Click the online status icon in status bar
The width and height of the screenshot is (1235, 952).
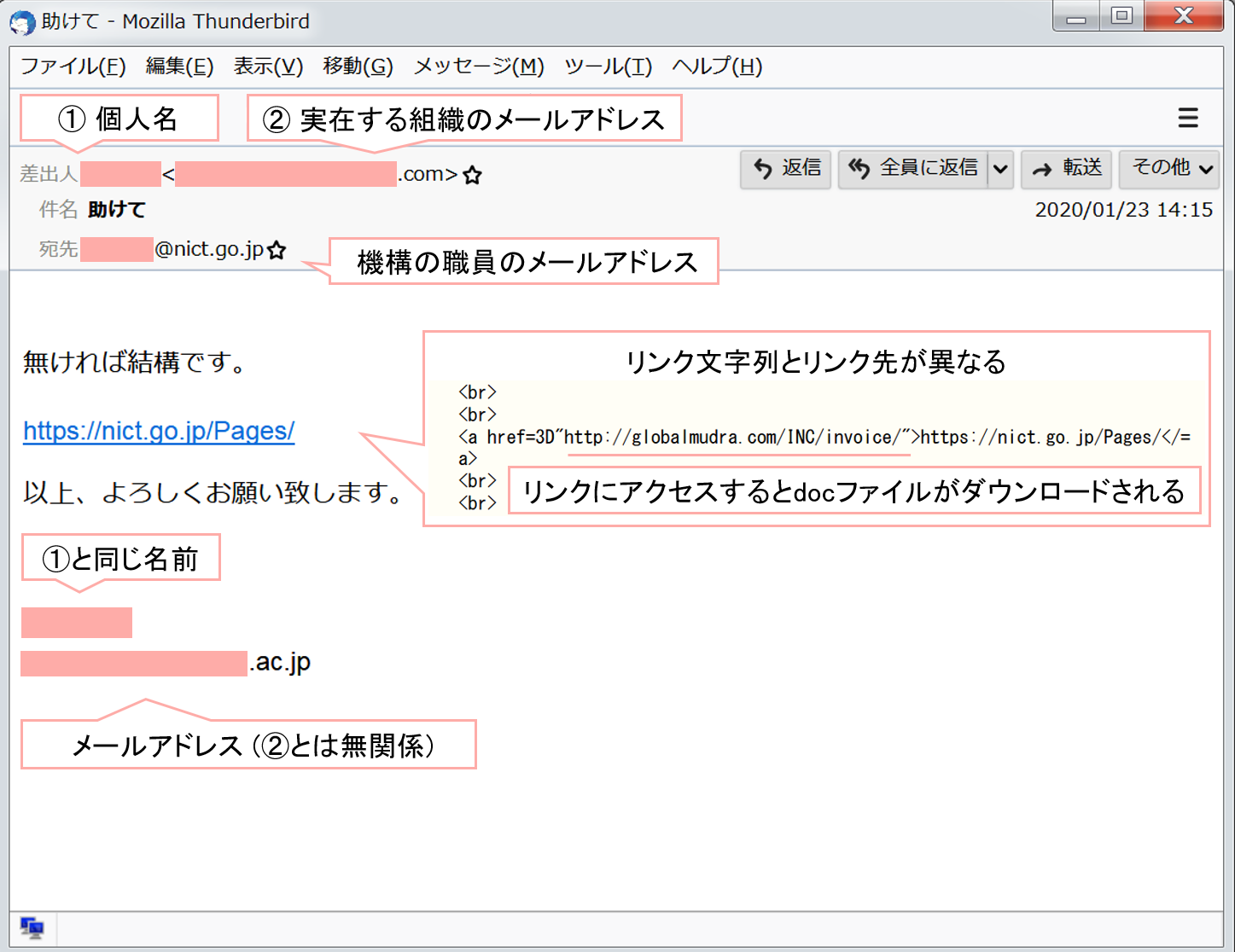(x=32, y=927)
